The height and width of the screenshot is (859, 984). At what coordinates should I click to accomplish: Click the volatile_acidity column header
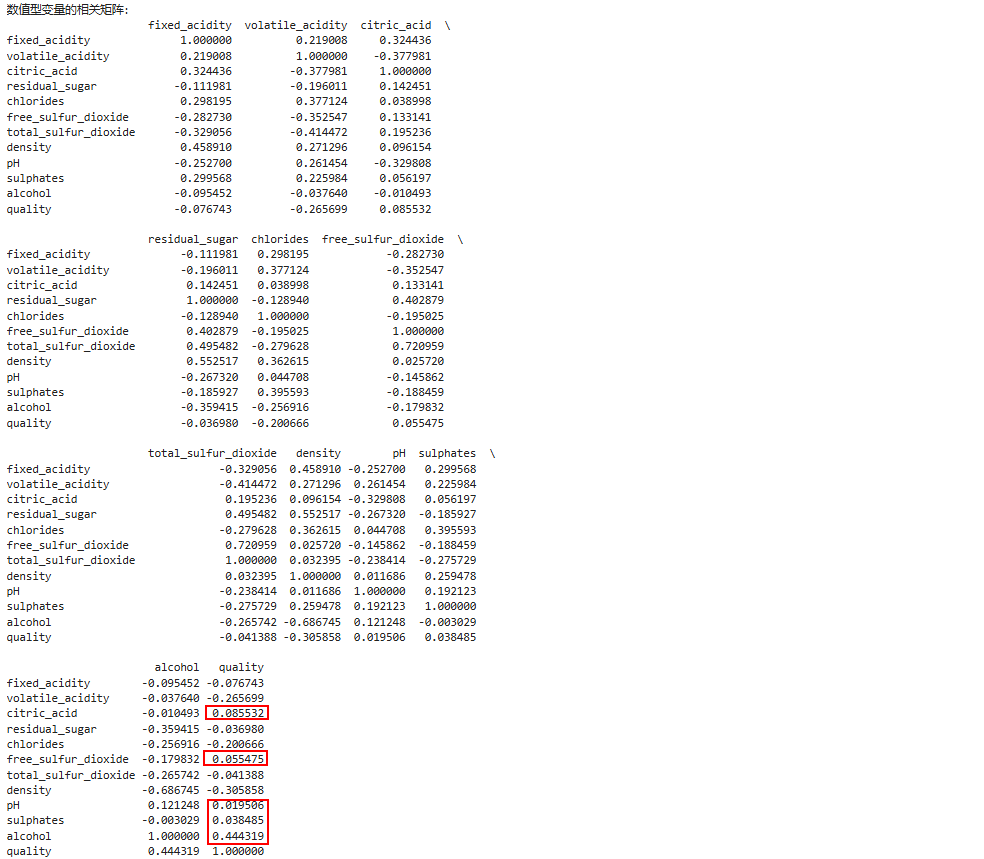(x=296, y=25)
